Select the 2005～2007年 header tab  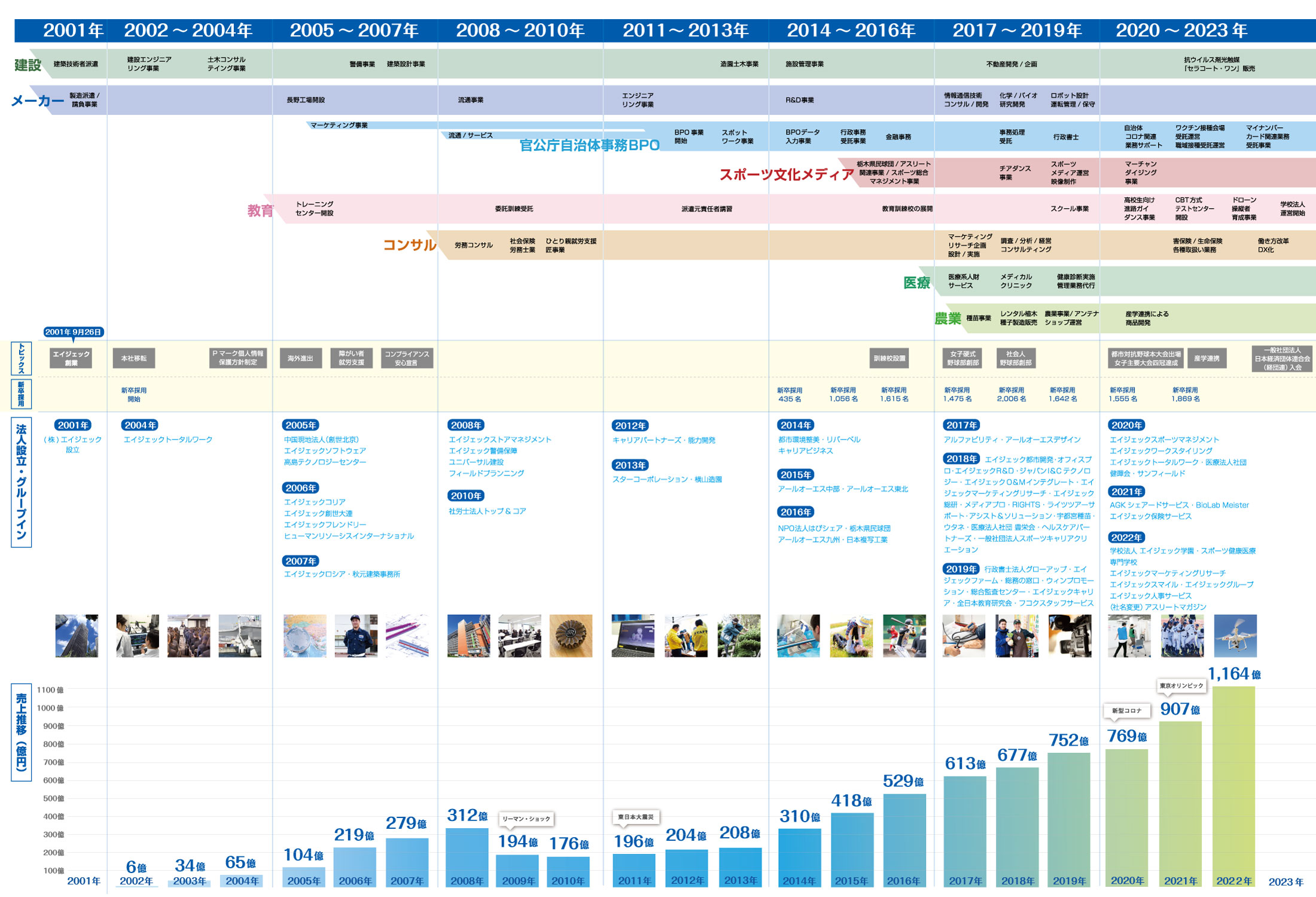(x=354, y=30)
